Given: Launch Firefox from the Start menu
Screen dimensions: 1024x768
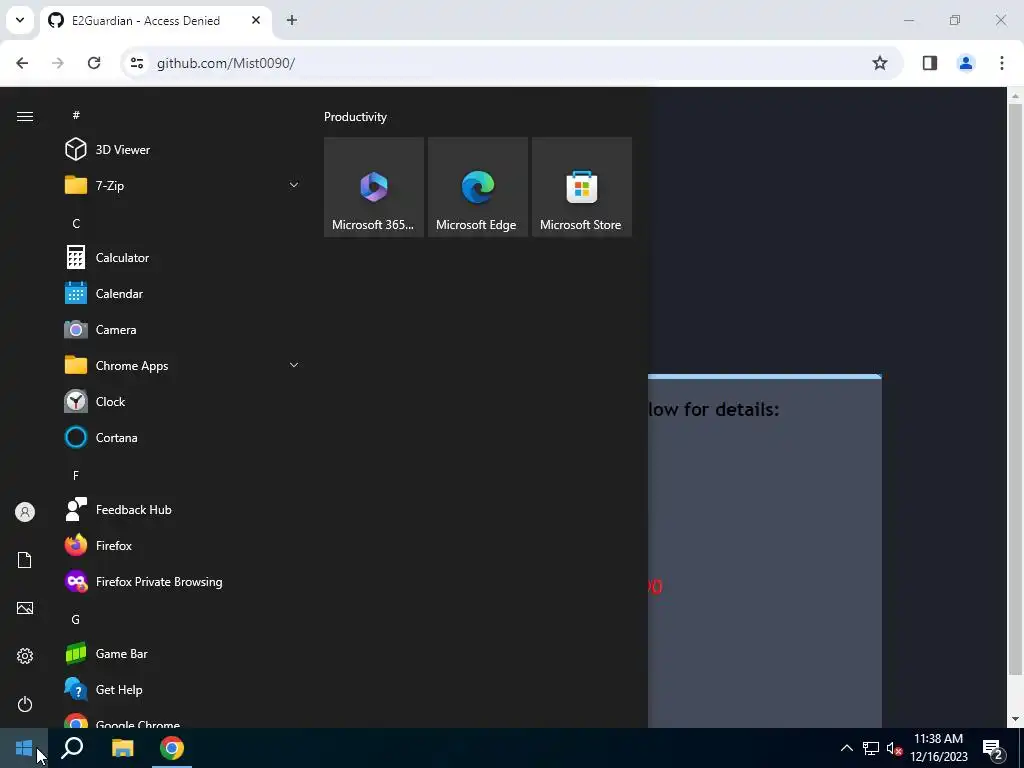Looking at the screenshot, I should pos(182,545).
